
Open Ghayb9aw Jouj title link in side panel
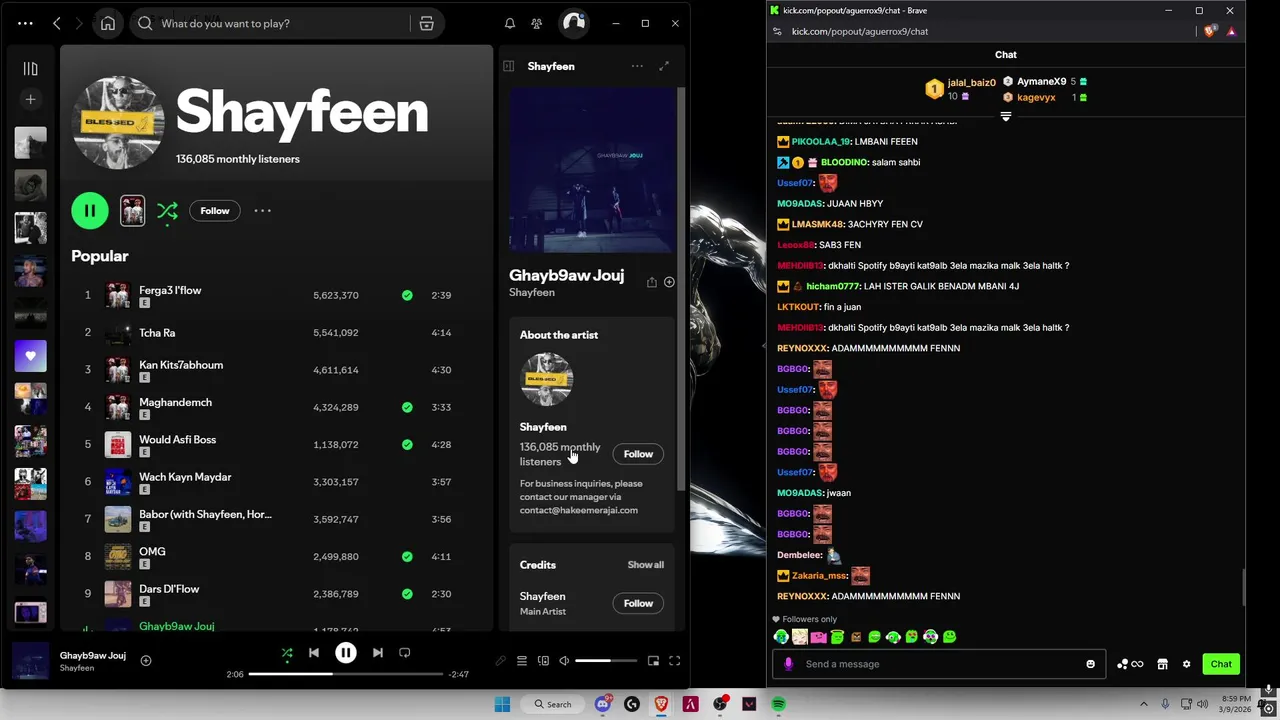pyautogui.click(x=566, y=275)
